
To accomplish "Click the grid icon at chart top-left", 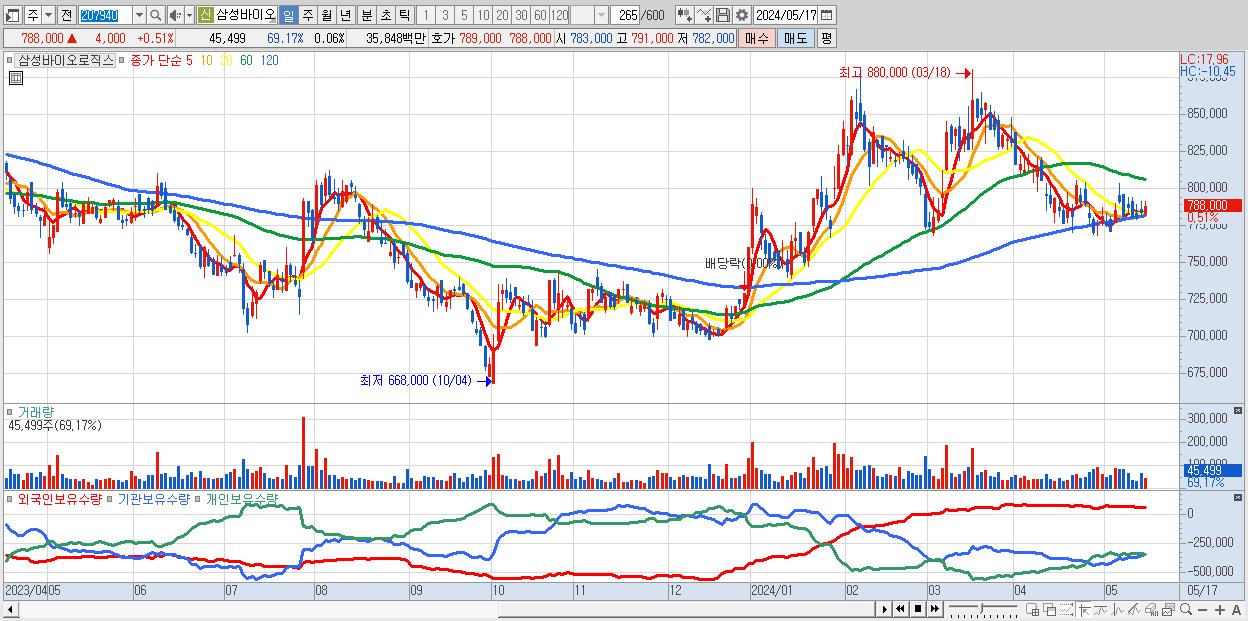I will [x=15, y=79].
